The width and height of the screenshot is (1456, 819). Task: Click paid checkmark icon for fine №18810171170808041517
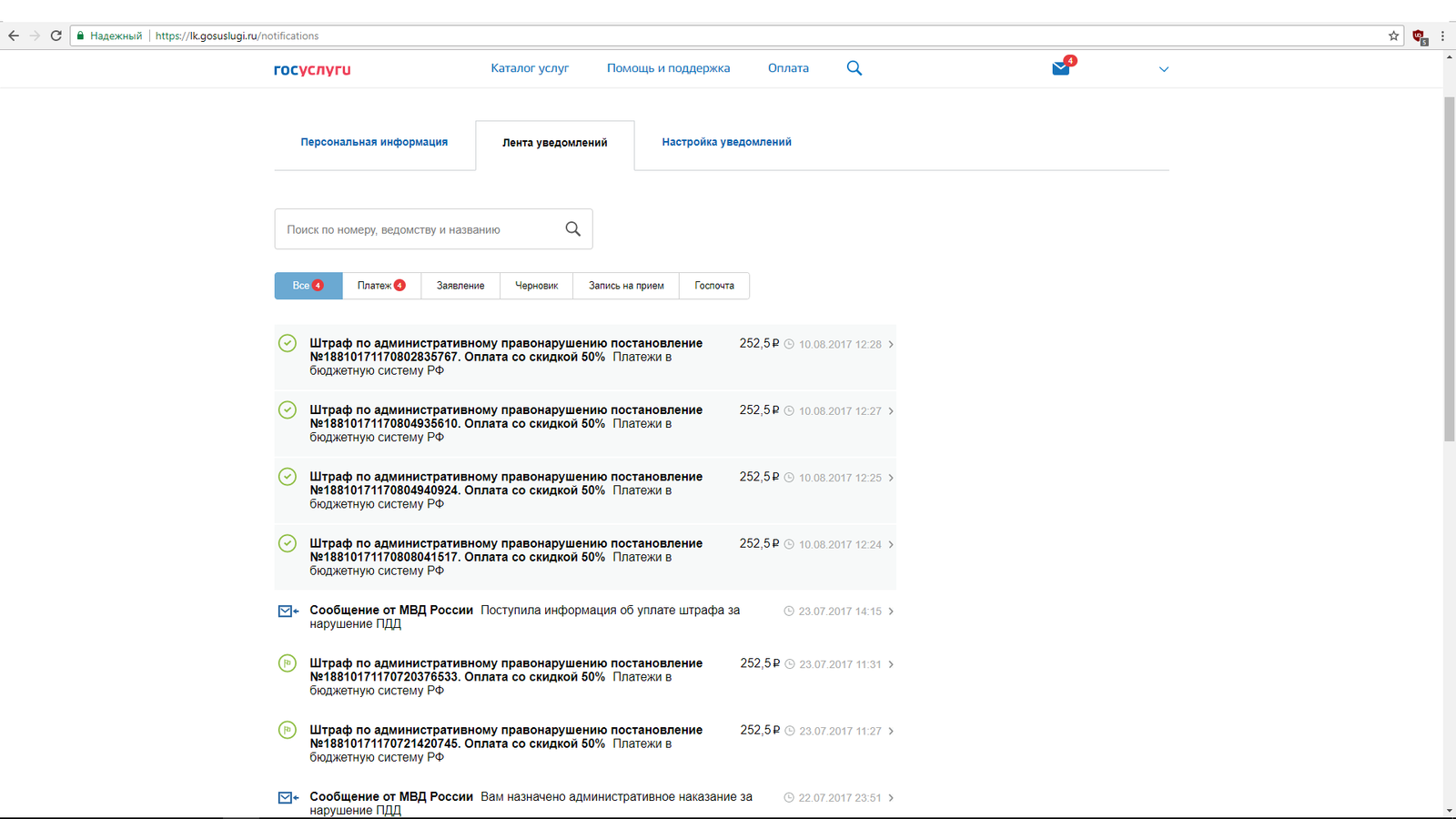pyautogui.click(x=288, y=543)
